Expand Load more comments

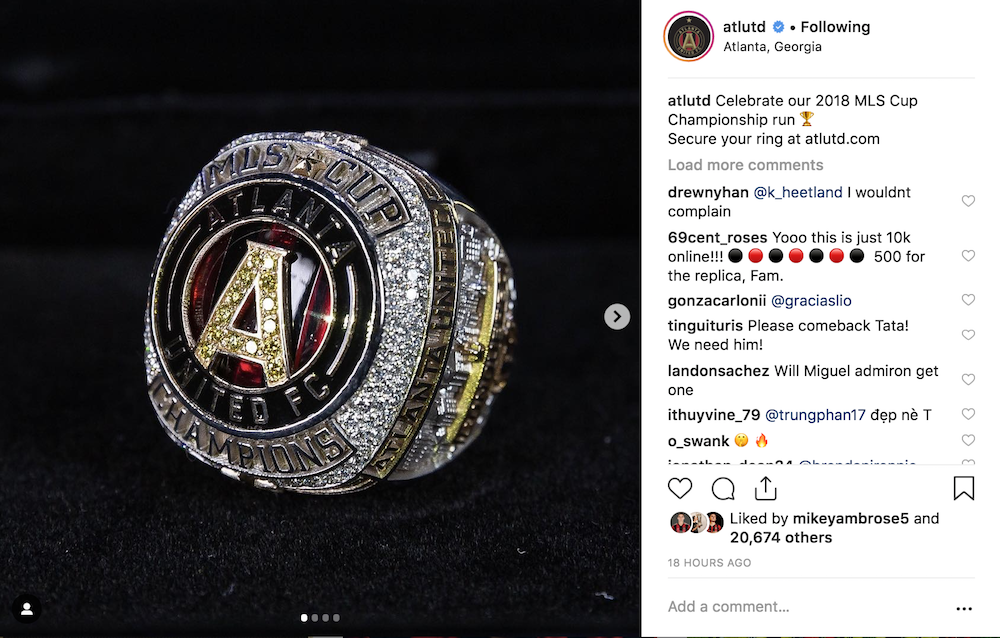746,165
